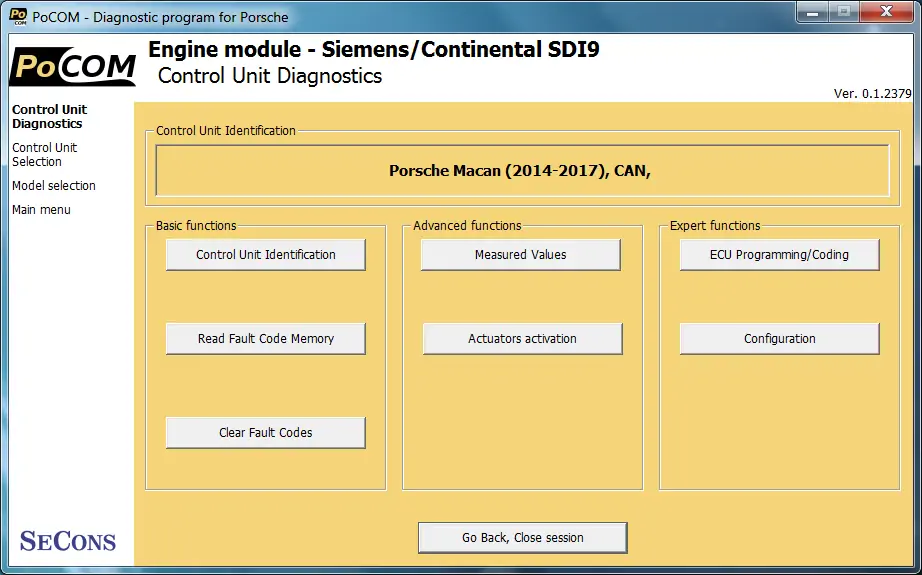This screenshot has width=922, height=575.
Task: Click the Expert functions group label
Action: tap(715, 226)
